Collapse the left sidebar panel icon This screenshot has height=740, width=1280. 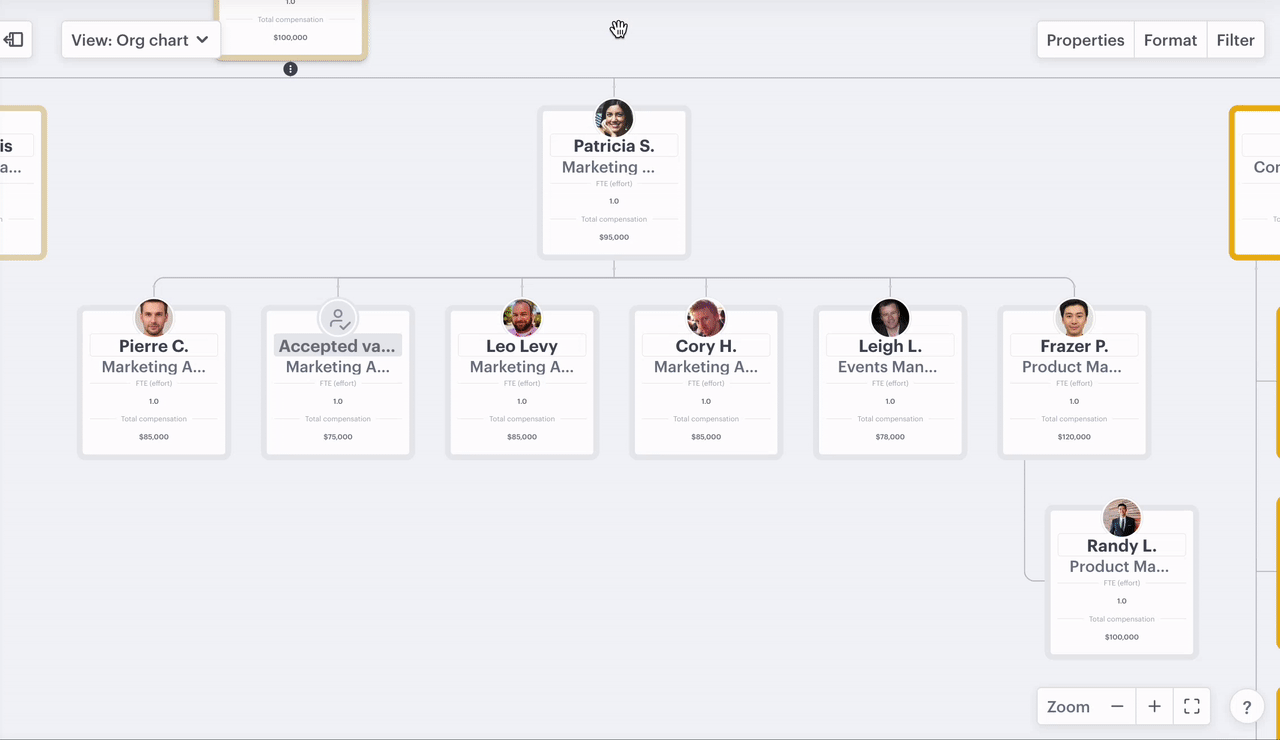[x=14, y=40]
